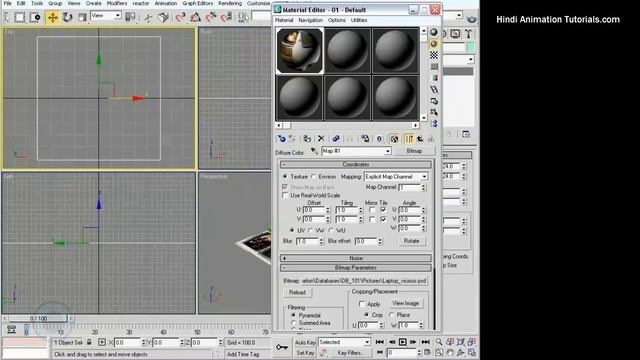
Task: Click the Rotate button
Action: (x=411, y=241)
